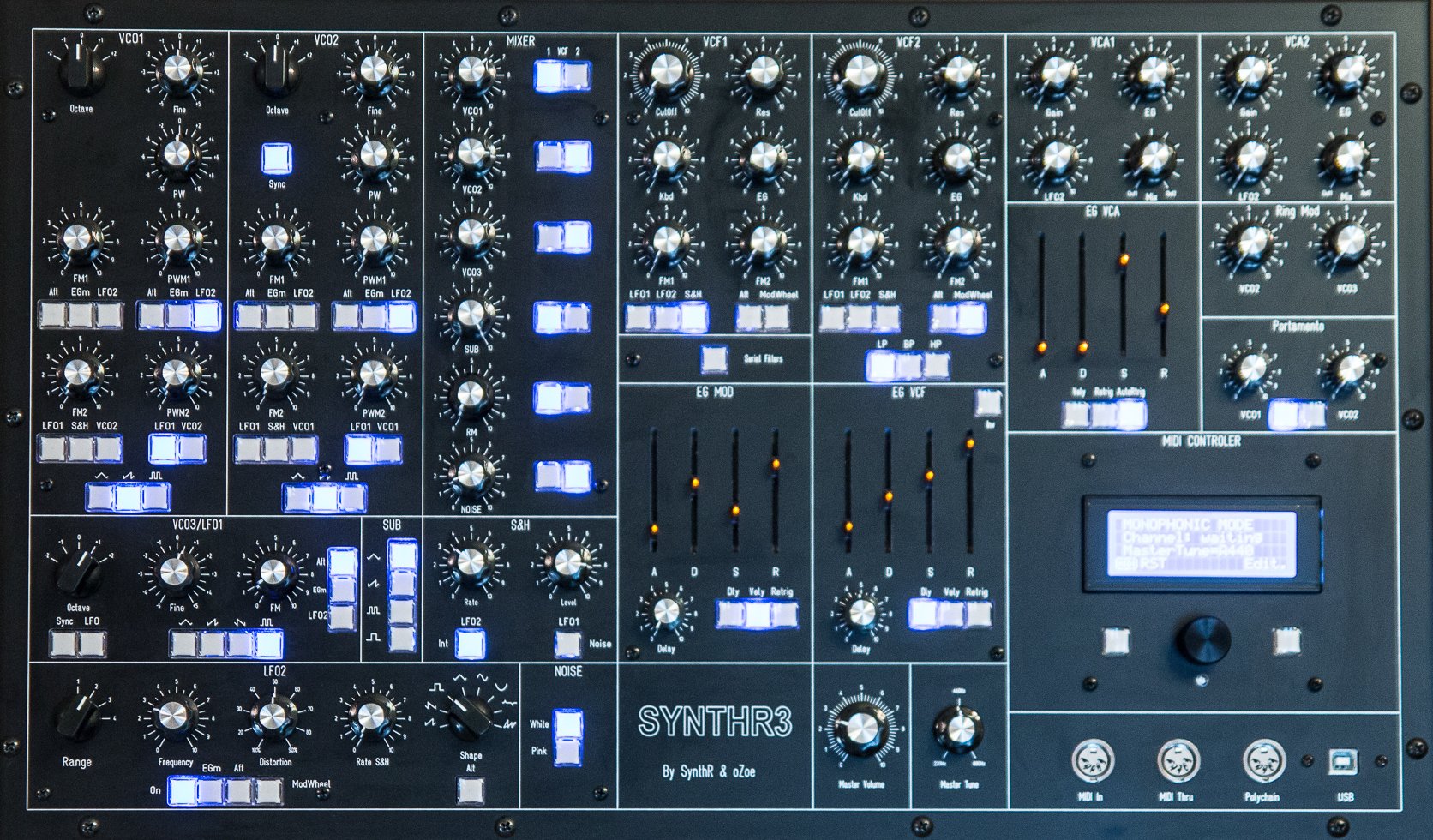The height and width of the screenshot is (840, 1433).
Task: Click the S&H Rate knob
Action: [x=471, y=562]
